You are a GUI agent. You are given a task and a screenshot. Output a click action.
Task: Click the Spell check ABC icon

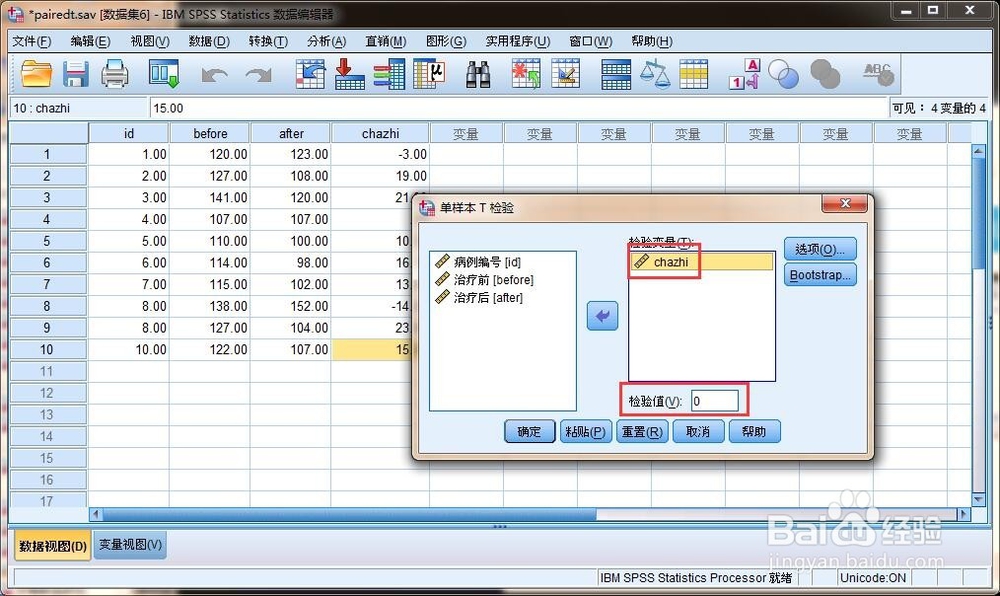tap(879, 74)
